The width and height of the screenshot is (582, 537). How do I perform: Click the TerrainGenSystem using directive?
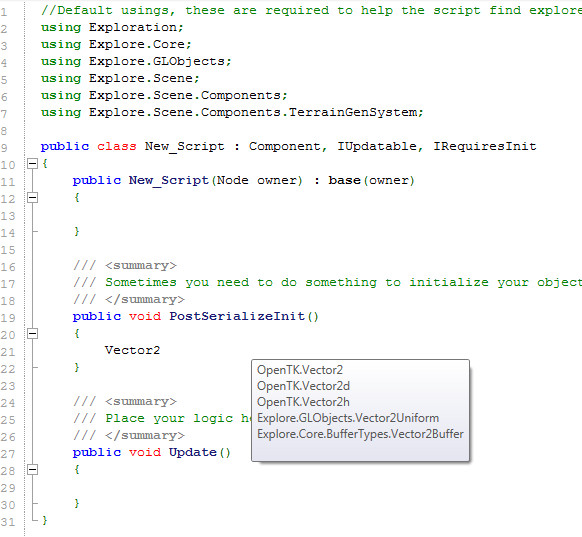(x=232, y=112)
